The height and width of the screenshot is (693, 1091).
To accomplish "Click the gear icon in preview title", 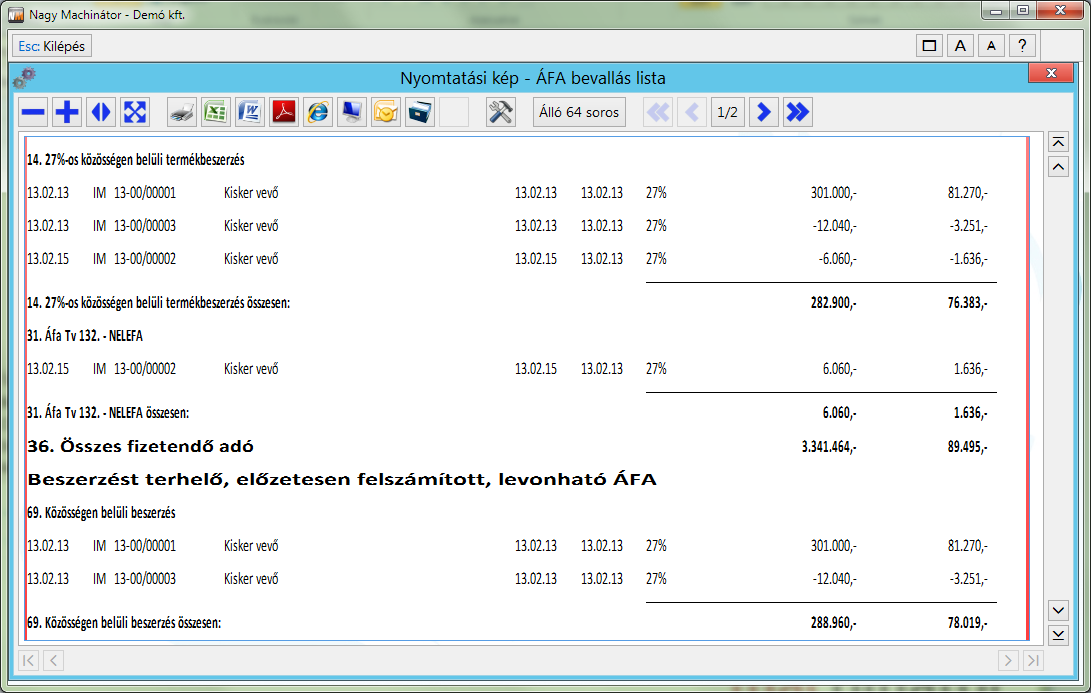I will click(x=24, y=78).
